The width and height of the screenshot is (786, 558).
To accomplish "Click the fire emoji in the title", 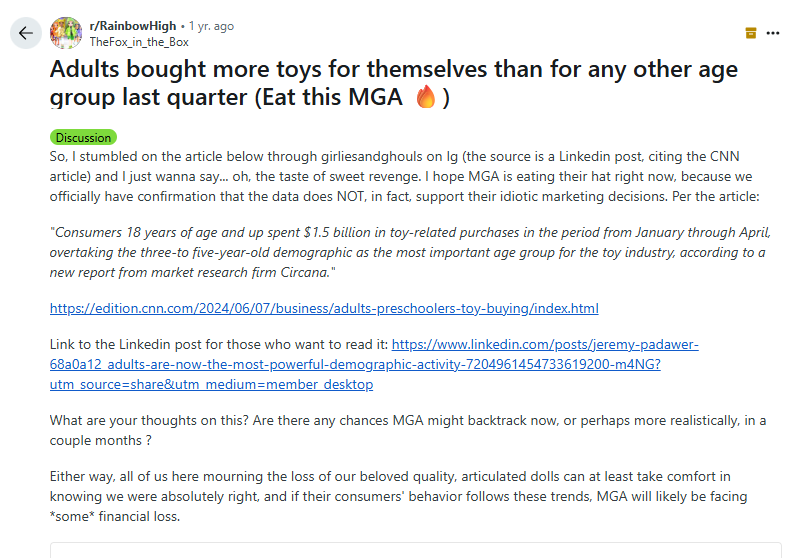I will (425, 96).
